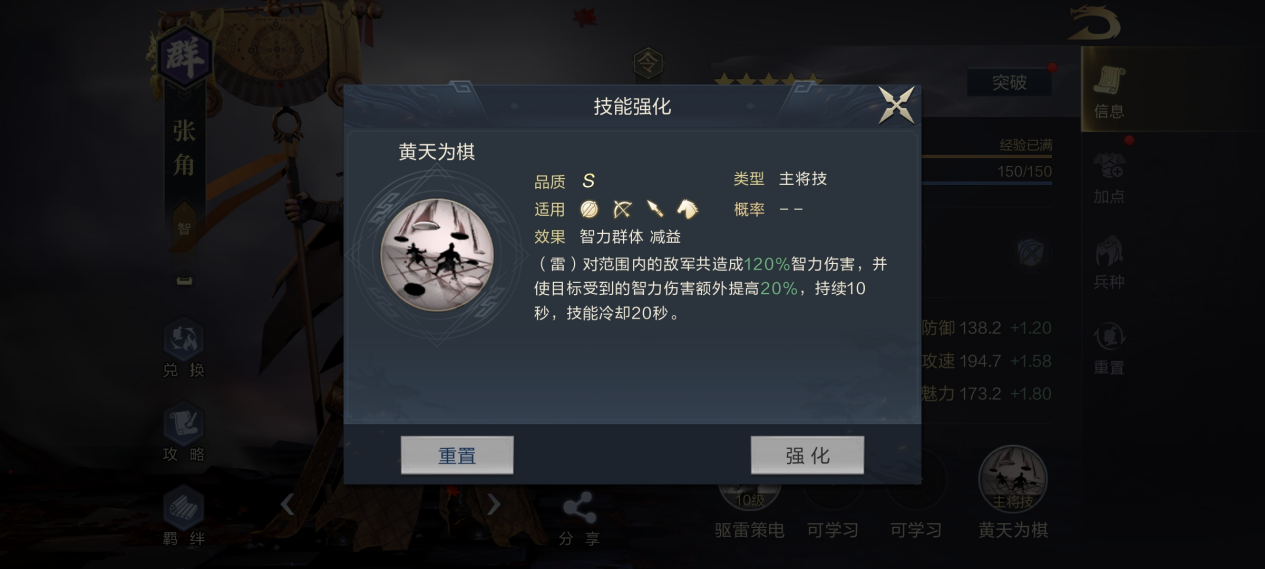Open the 兑换 exchange icon

(x=184, y=349)
